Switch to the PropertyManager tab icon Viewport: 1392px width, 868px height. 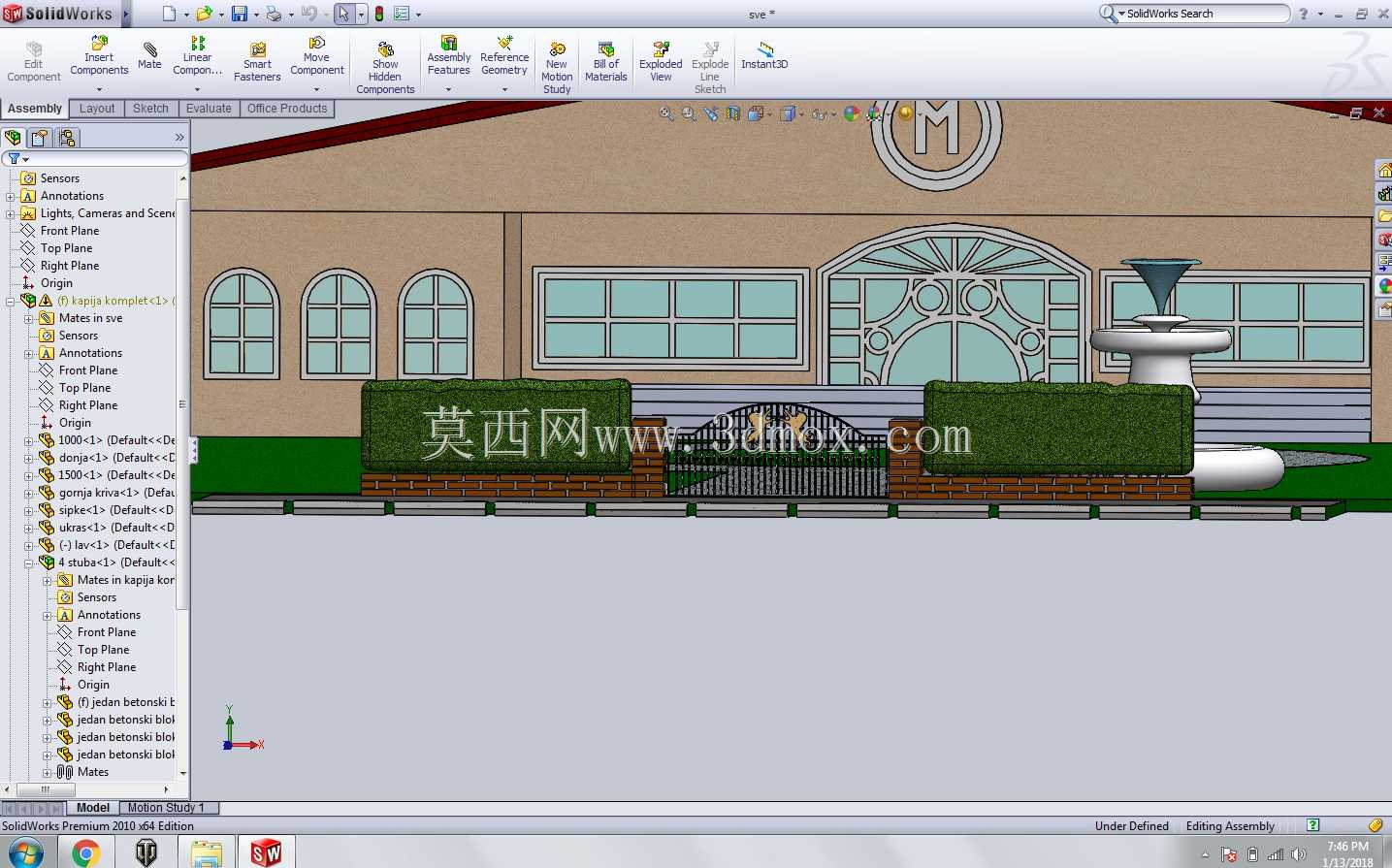[x=40, y=138]
